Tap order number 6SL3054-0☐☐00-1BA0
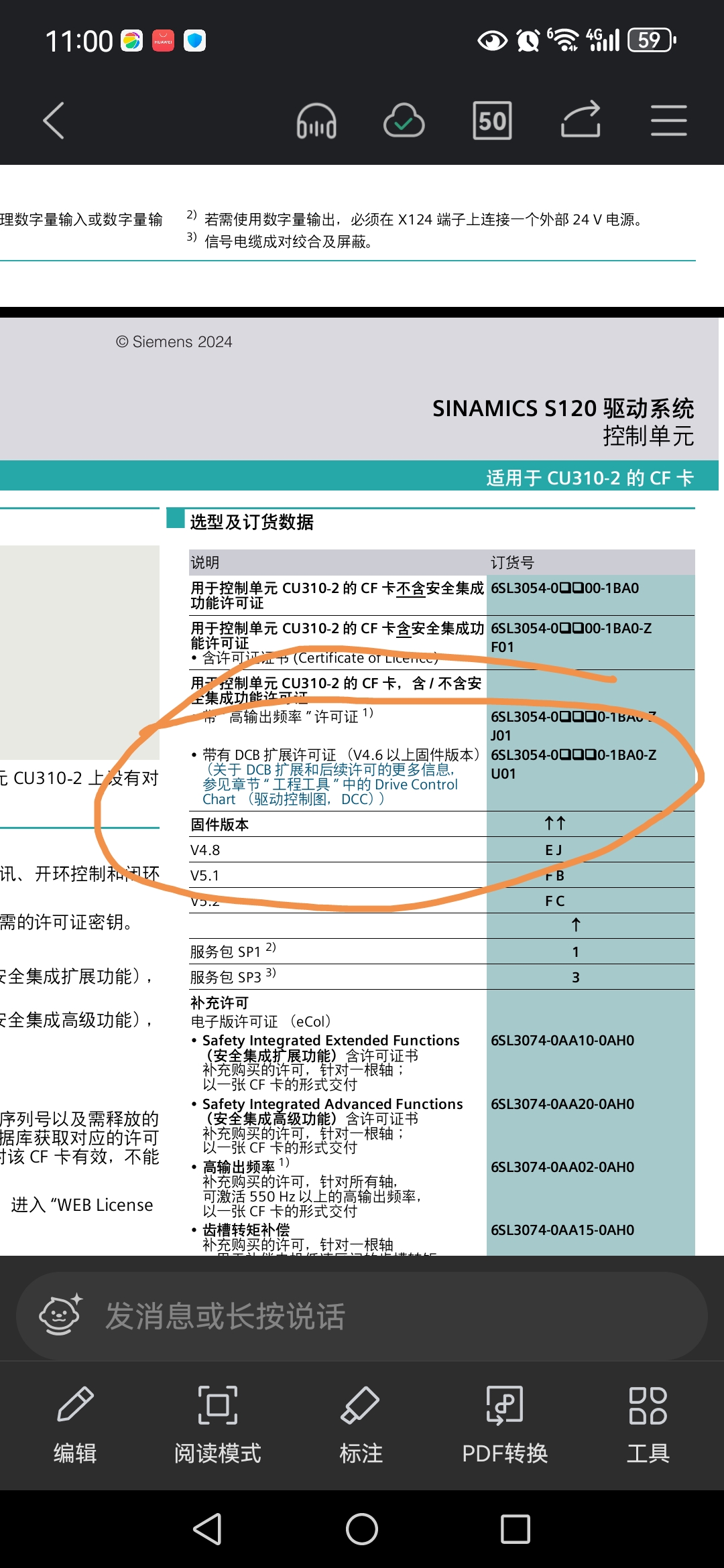The image size is (724, 1568). pos(564,588)
